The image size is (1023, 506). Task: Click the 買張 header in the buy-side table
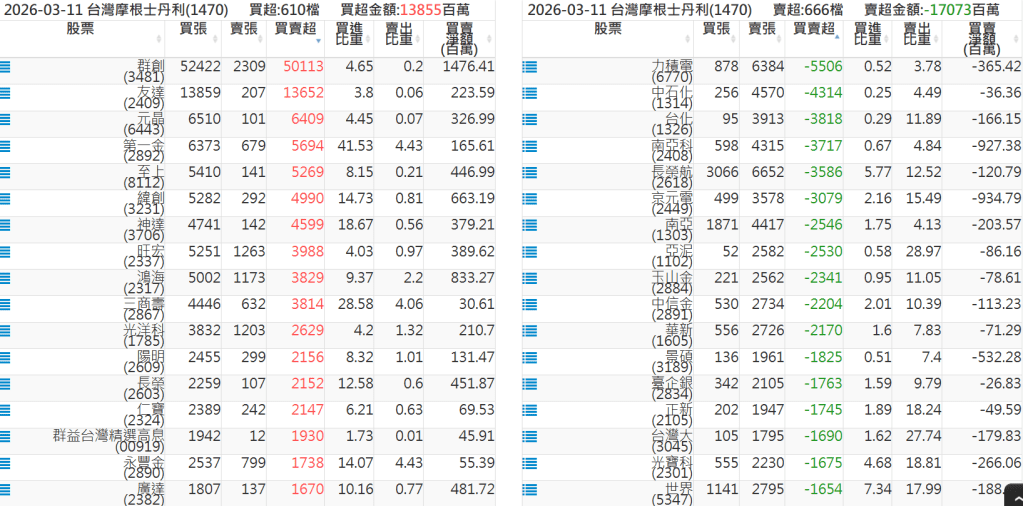[193, 29]
